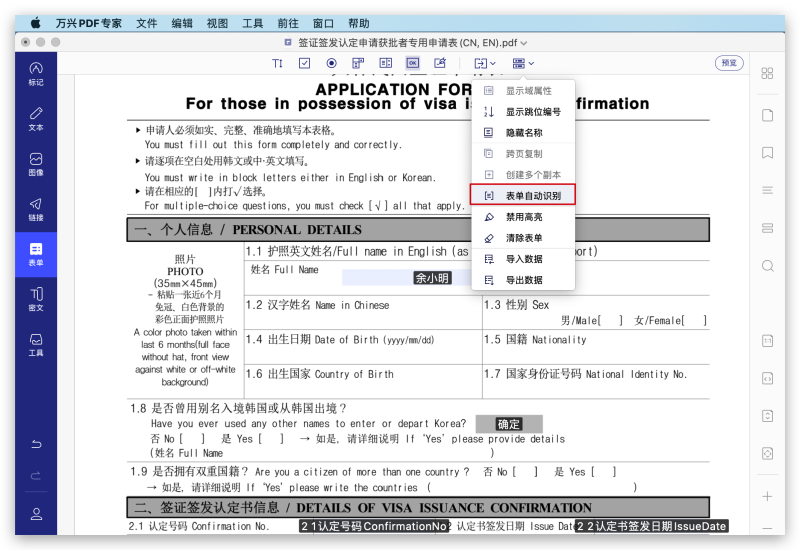Expand the document title dropdown chevron
The width and height of the screenshot is (800, 550).
tap(524, 43)
